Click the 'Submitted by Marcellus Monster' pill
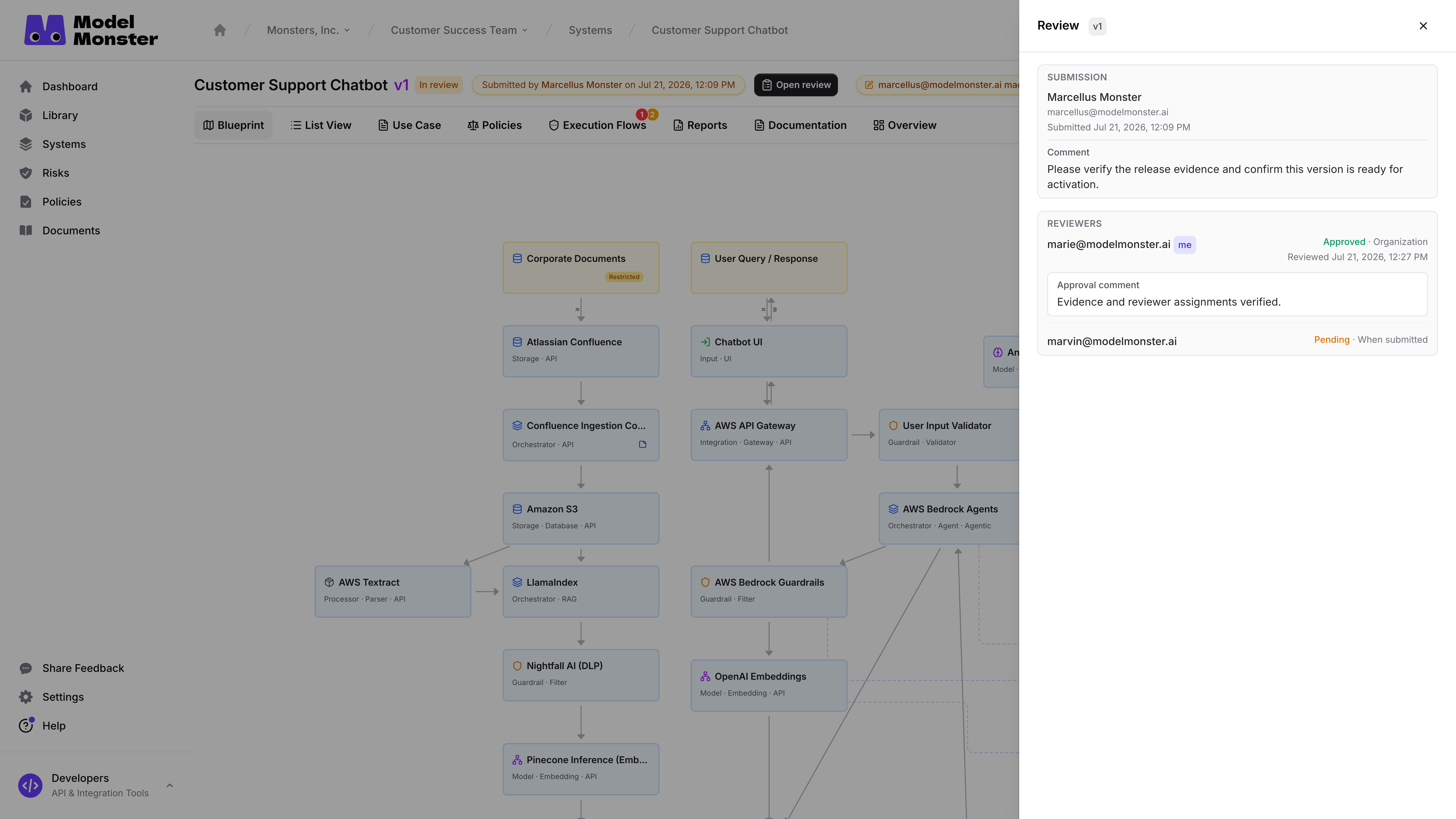Viewport: 1456px width, 819px height. click(x=608, y=85)
